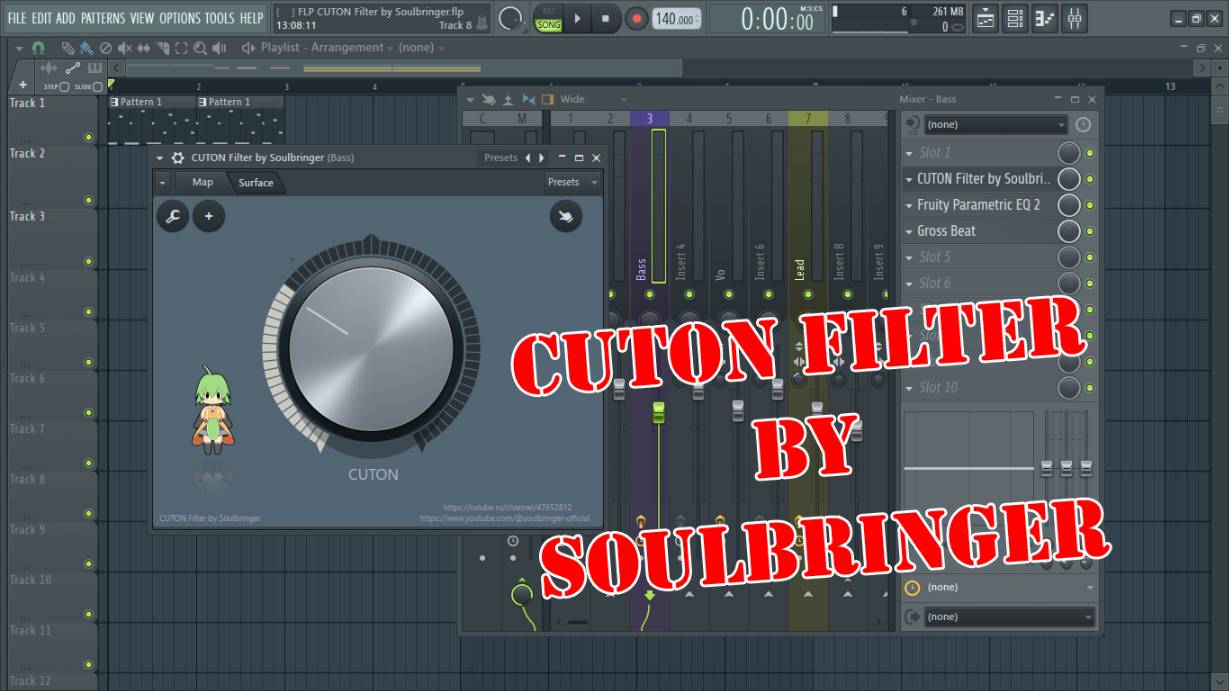The image size is (1229, 691).
Task: Open CUTON plugin gear settings icon
Action: tap(178, 158)
